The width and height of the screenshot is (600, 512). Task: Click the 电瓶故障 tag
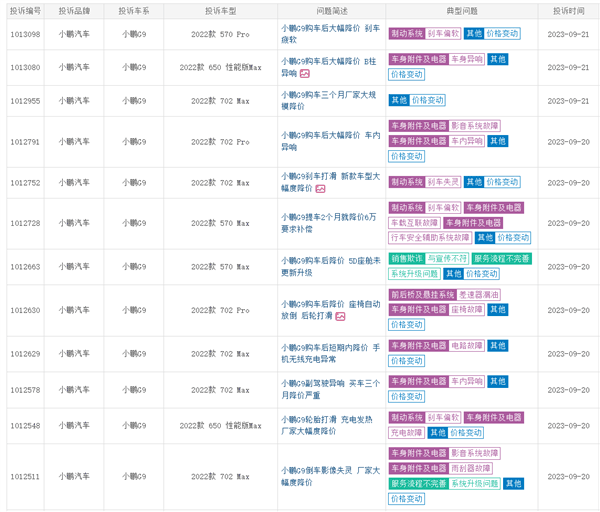(x=468, y=345)
